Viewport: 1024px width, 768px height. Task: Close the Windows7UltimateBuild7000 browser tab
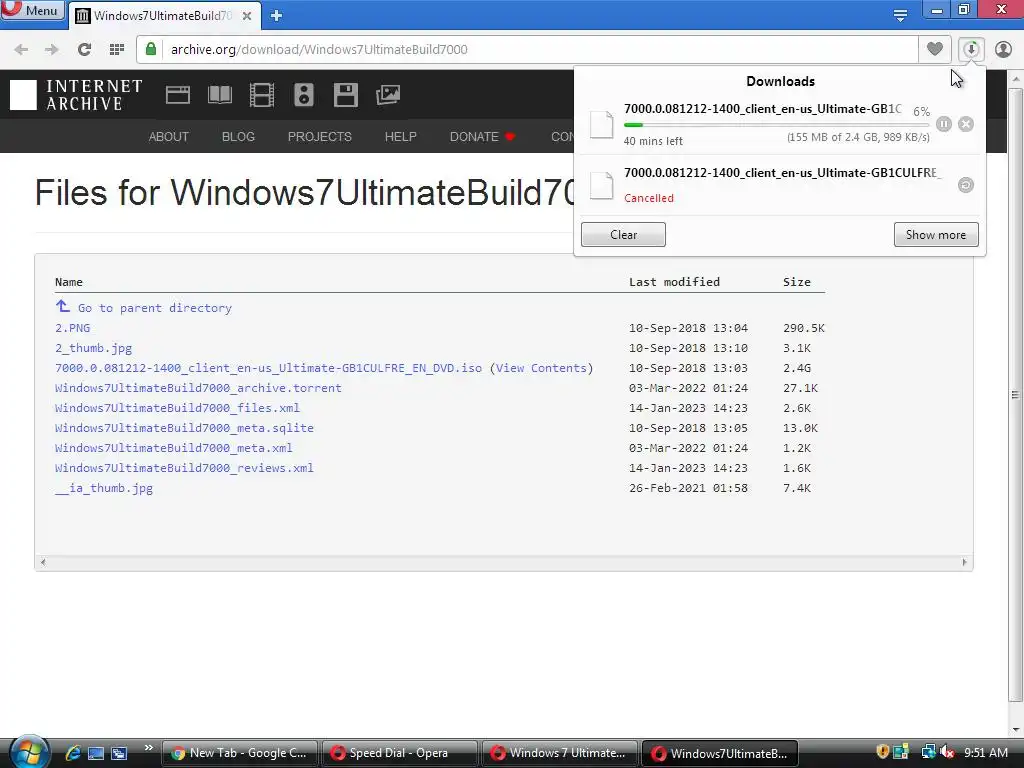247,16
